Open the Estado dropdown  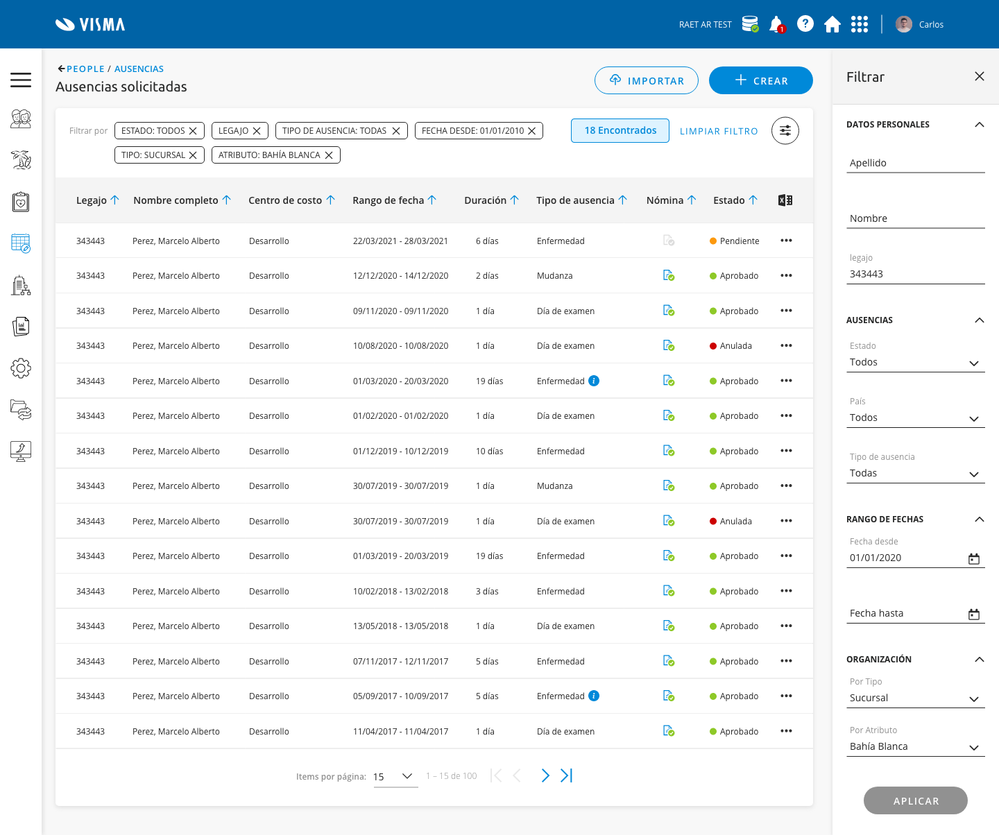point(916,362)
